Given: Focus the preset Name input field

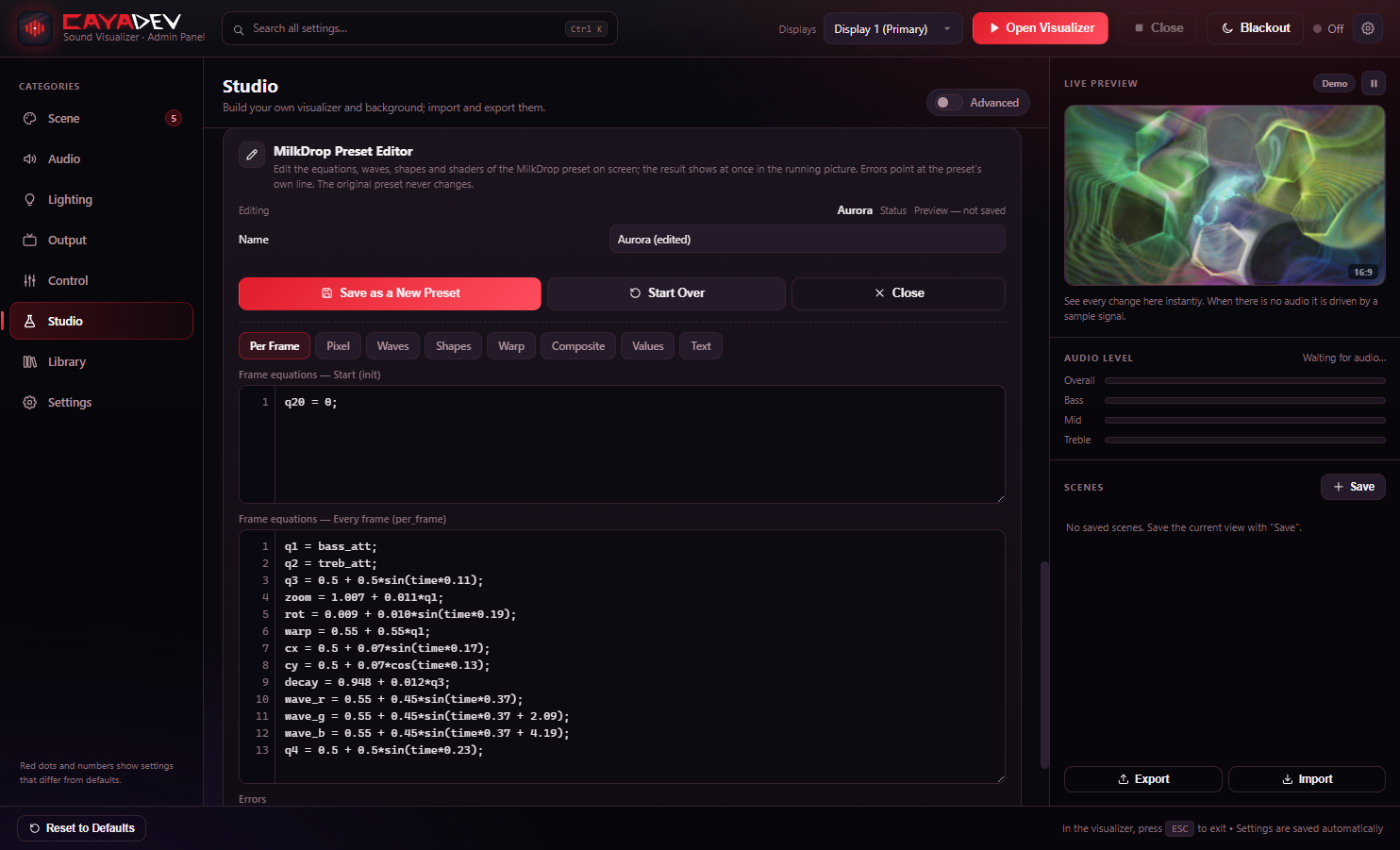Looking at the screenshot, I should [x=807, y=240].
